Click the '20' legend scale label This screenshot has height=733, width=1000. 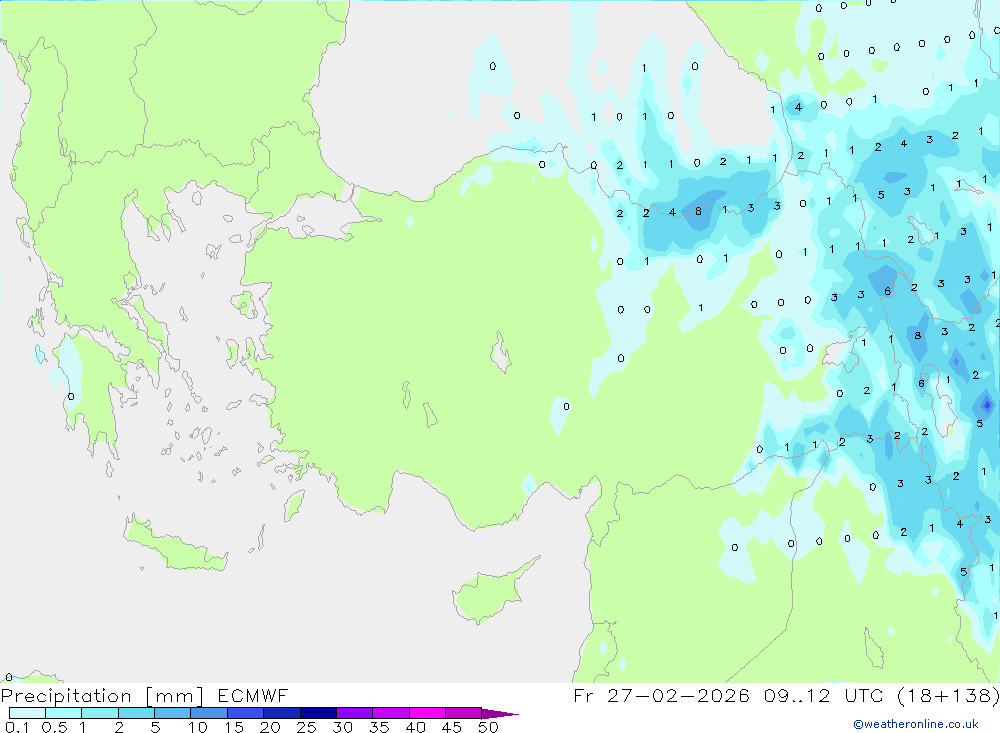coord(270,727)
